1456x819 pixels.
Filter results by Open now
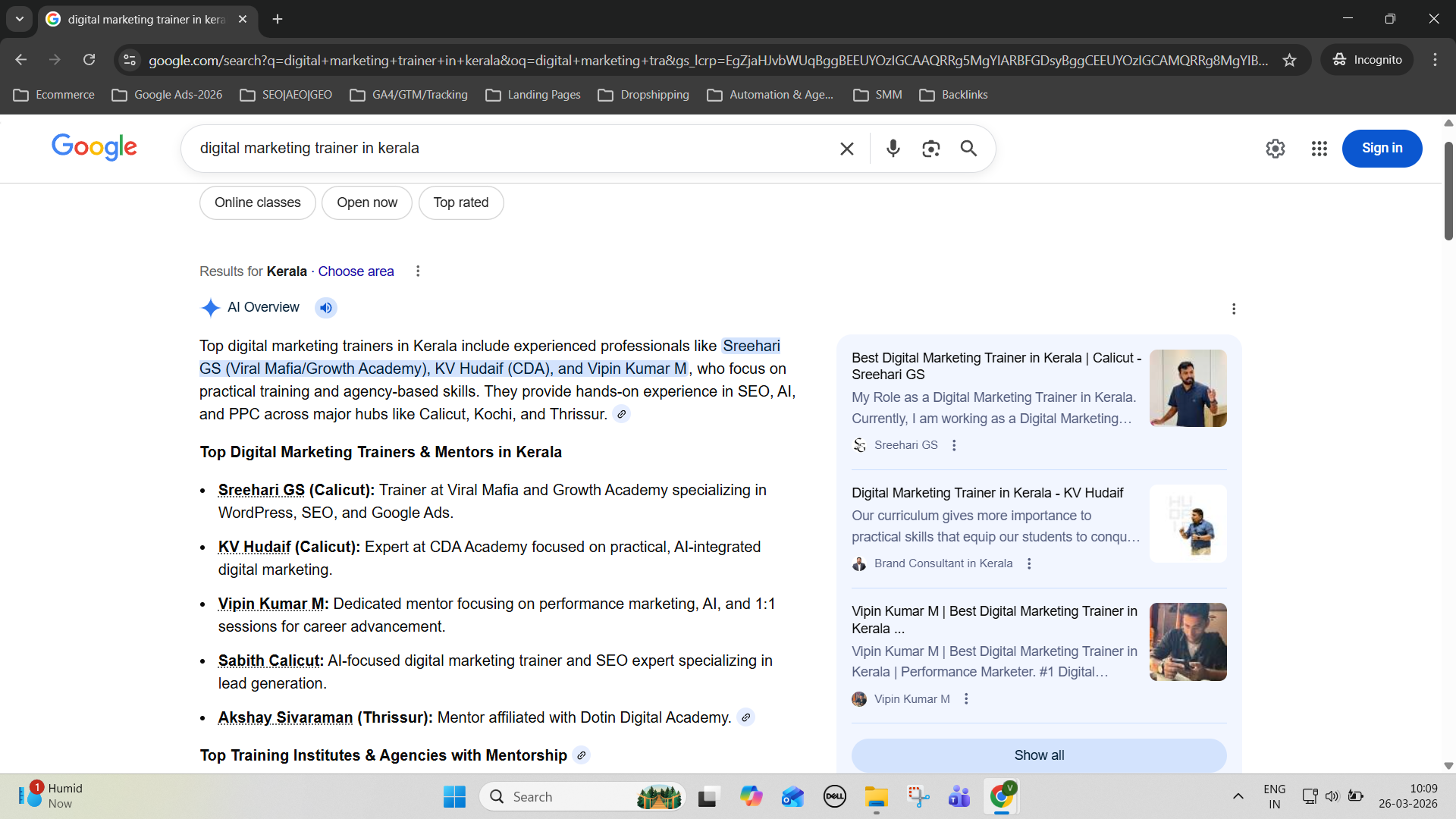point(367,203)
